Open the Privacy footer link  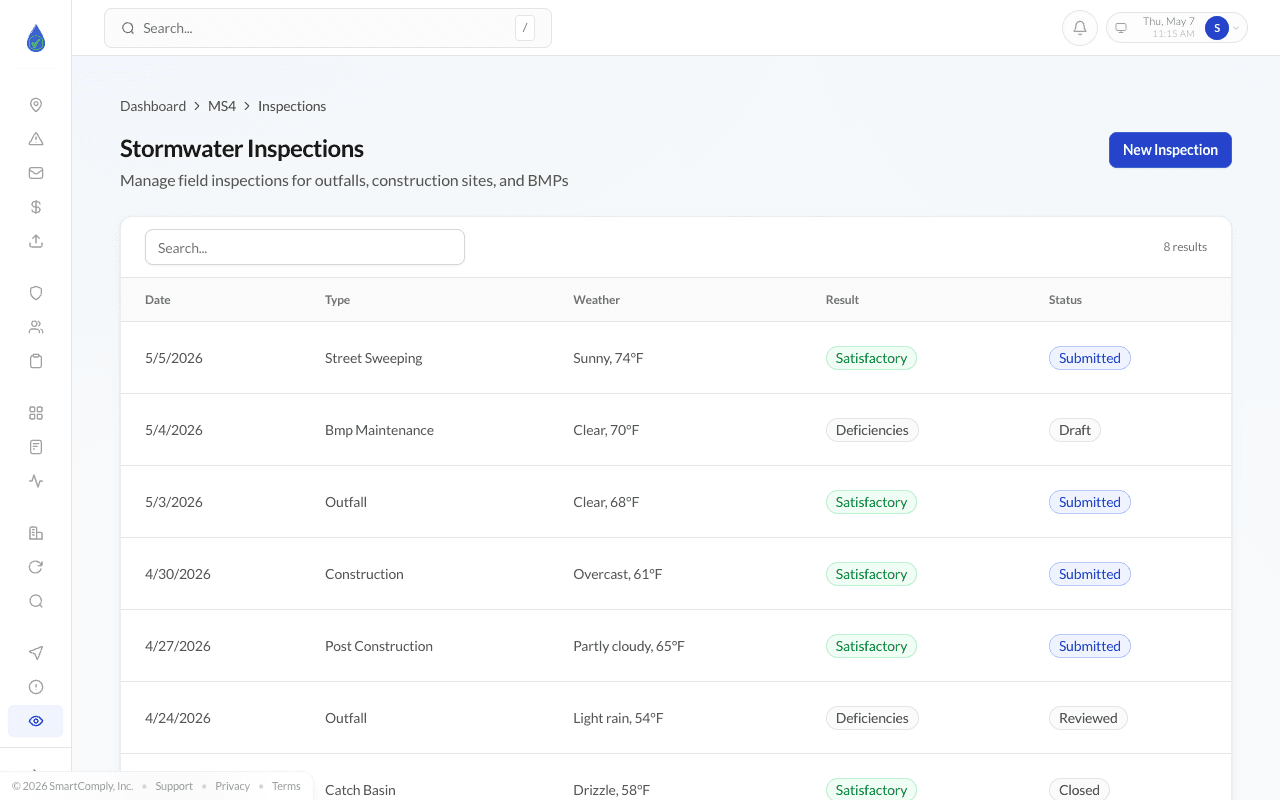[x=233, y=786]
